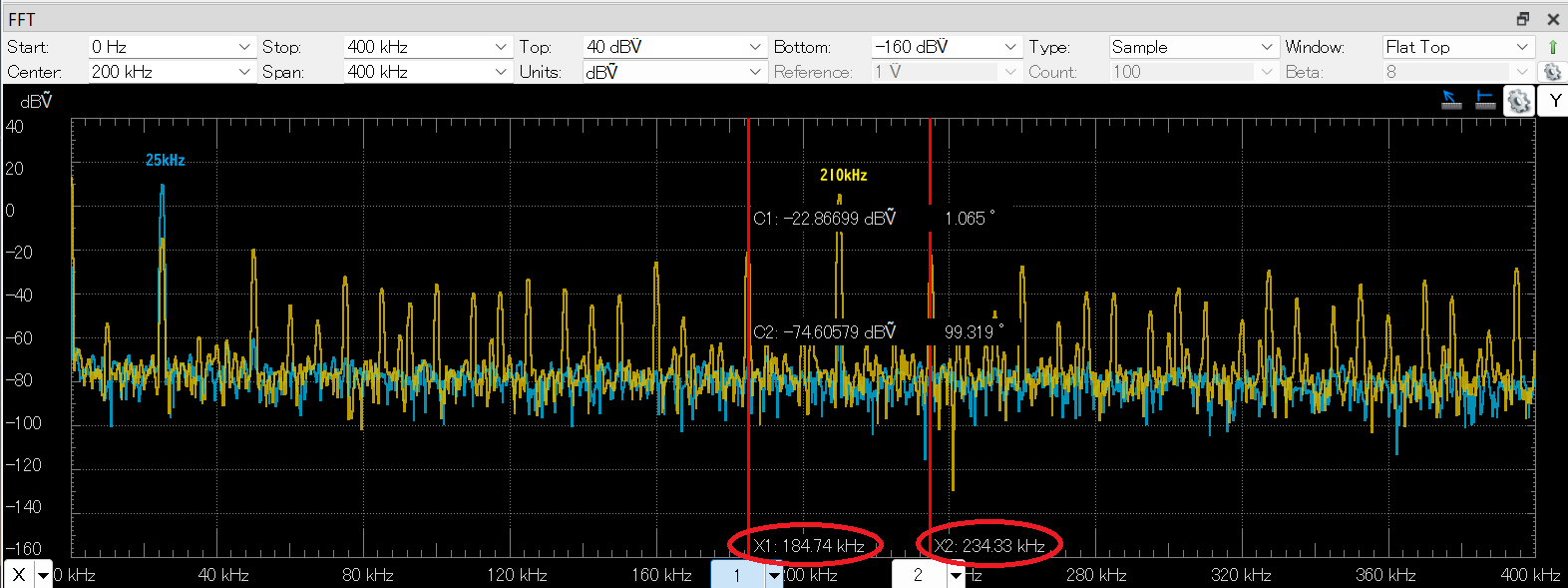
Task: Select cursor 1 handle on frequency axis
Action: pyautogui.click(x=737, y=575)
